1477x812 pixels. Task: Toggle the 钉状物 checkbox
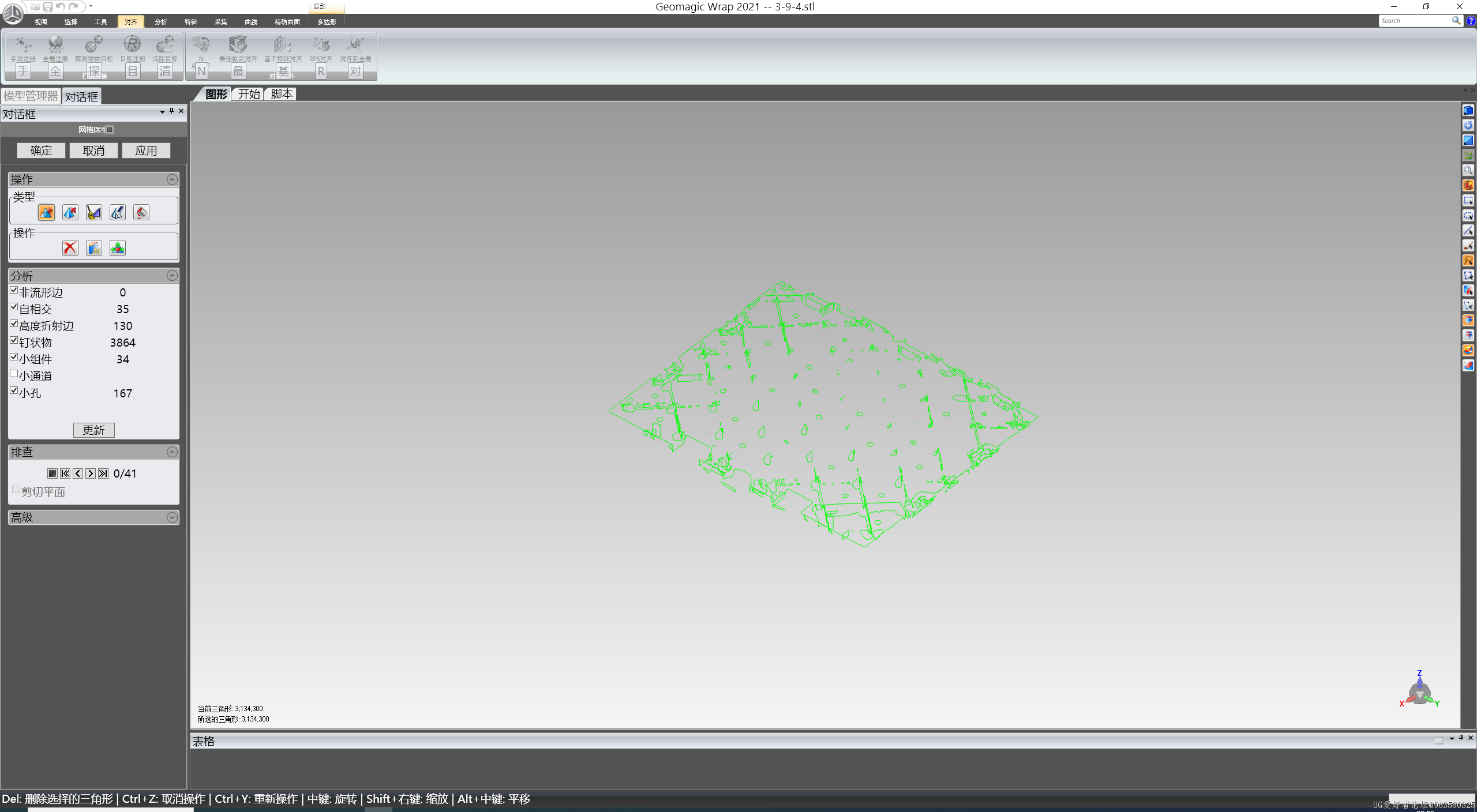point(14,340)
